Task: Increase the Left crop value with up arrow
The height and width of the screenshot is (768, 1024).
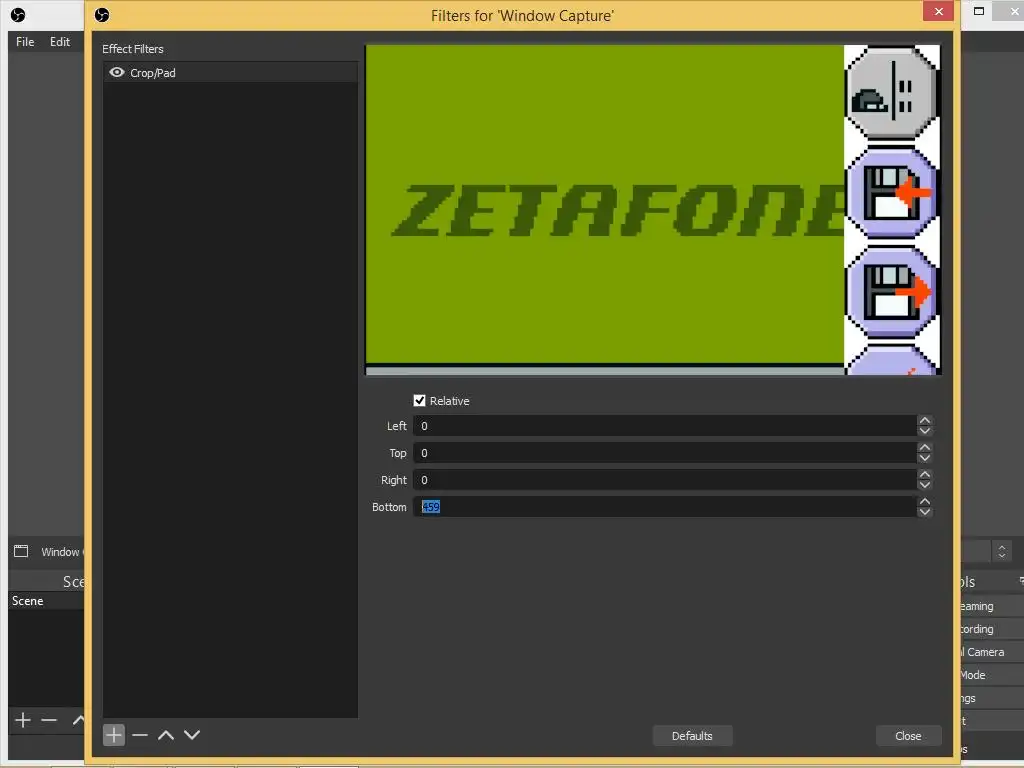Action: (x=925, y=421)
